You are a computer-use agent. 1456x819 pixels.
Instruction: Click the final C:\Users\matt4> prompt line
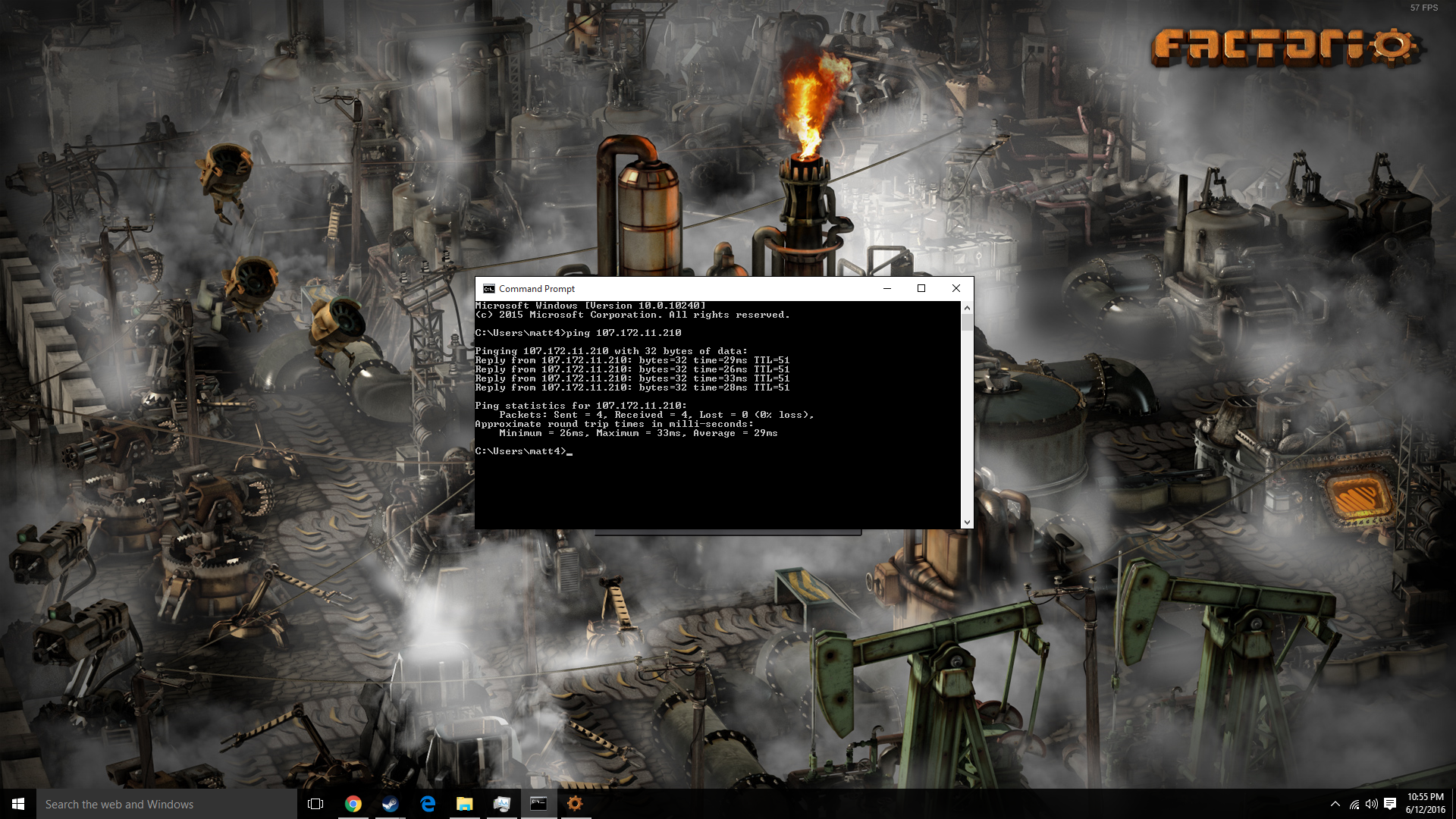point(523,451)
